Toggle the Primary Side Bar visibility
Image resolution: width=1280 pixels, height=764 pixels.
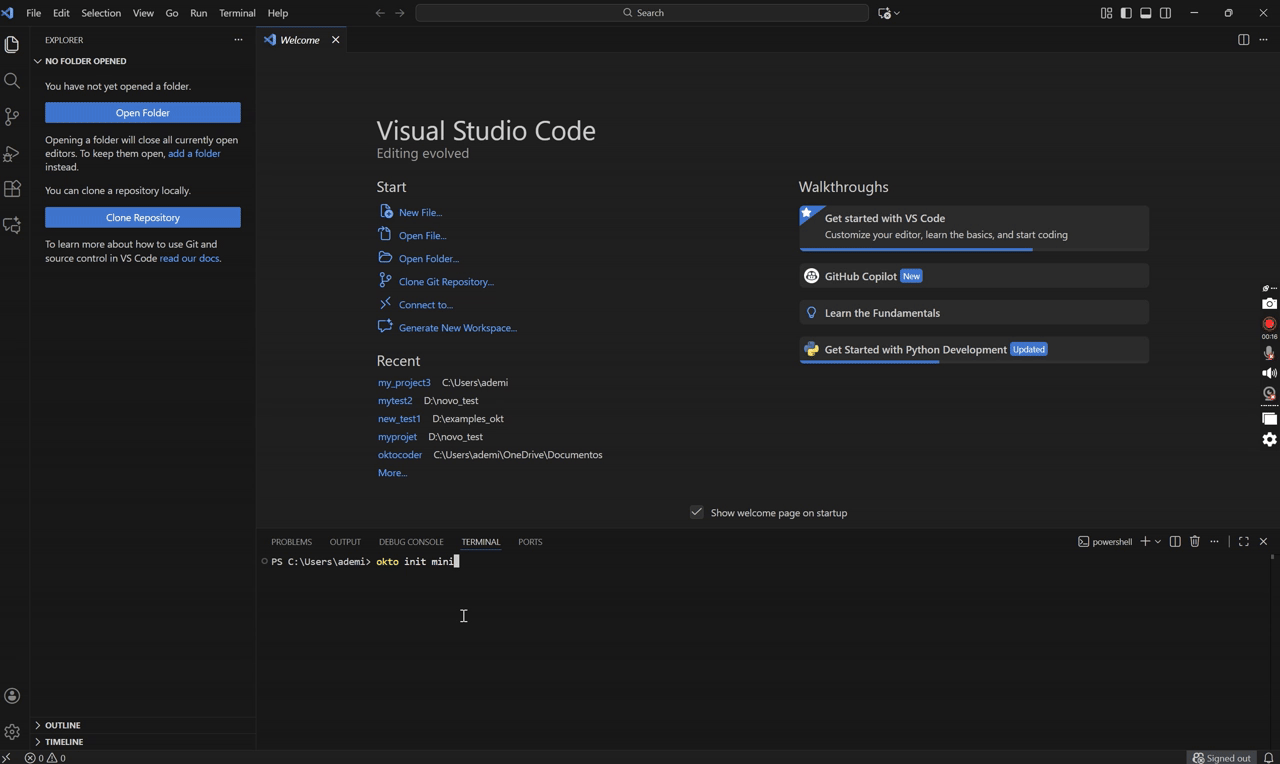1126,13
